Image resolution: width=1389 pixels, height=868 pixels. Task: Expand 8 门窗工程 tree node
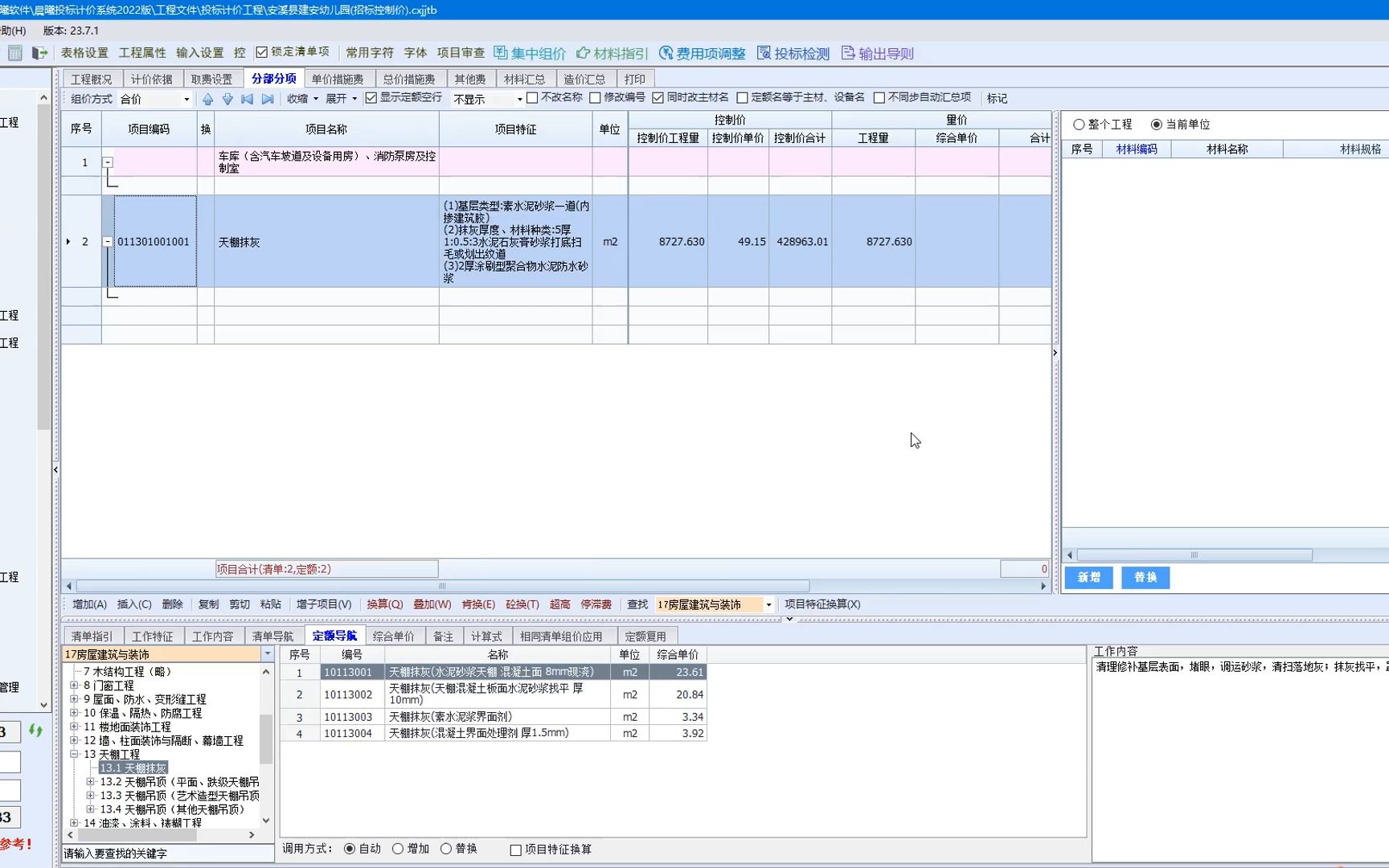[74, 686]
